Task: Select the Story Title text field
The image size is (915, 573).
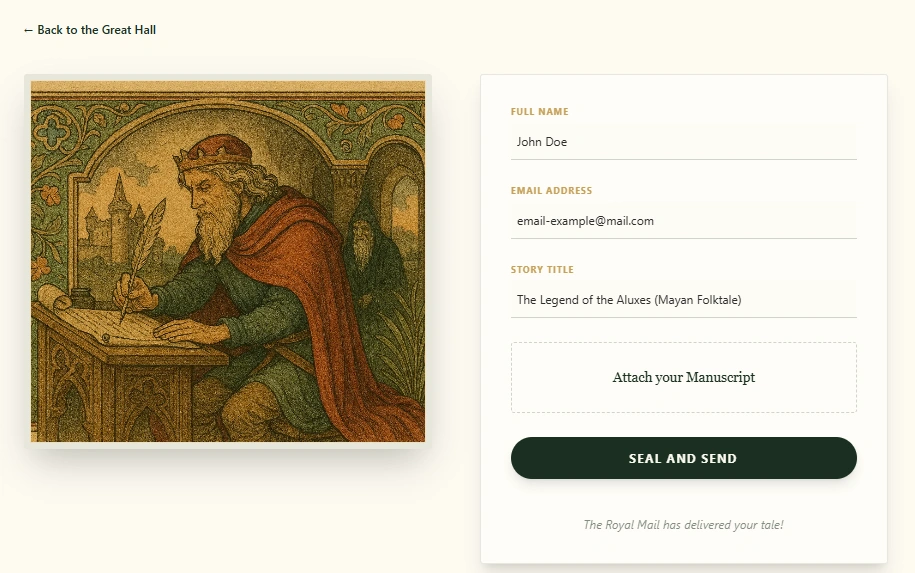Action: (683, 300)
